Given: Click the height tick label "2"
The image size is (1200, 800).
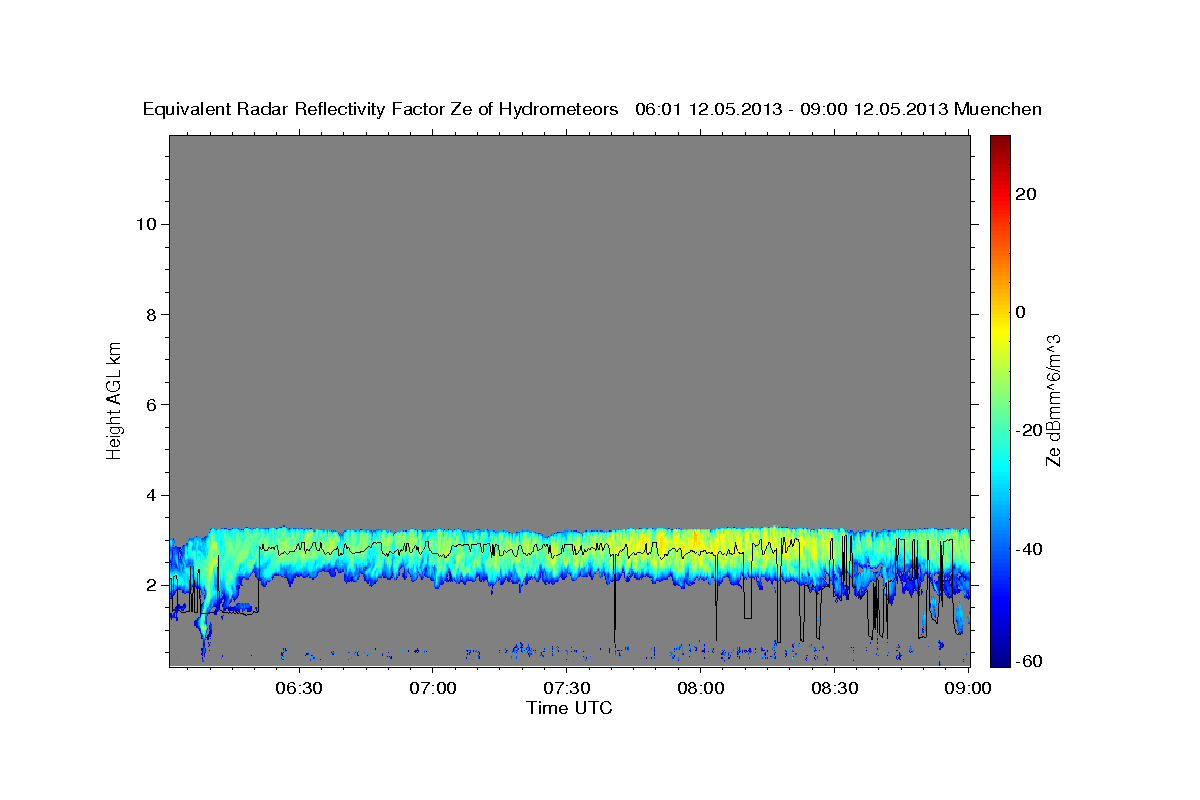Looking at the screenshot, I should pos(151,585).
